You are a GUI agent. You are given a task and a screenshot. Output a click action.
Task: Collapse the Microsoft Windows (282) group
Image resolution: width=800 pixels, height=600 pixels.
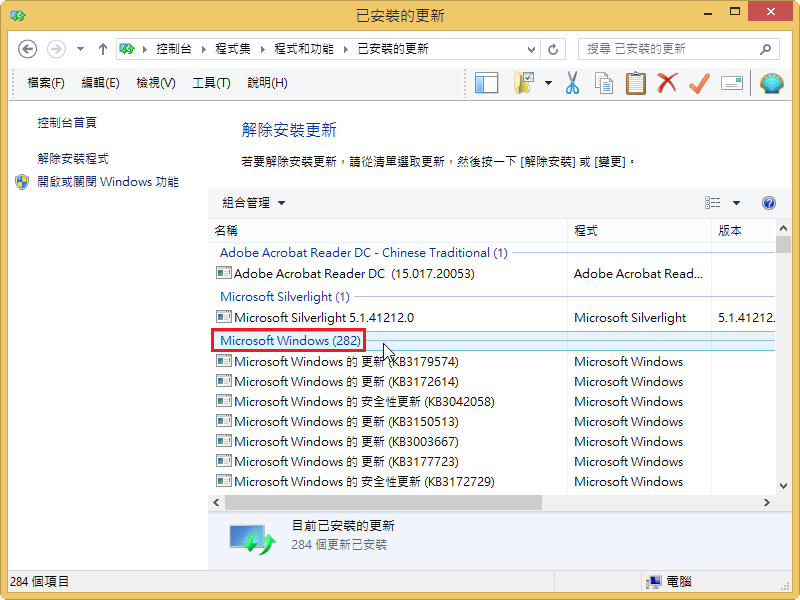(290, 340)
